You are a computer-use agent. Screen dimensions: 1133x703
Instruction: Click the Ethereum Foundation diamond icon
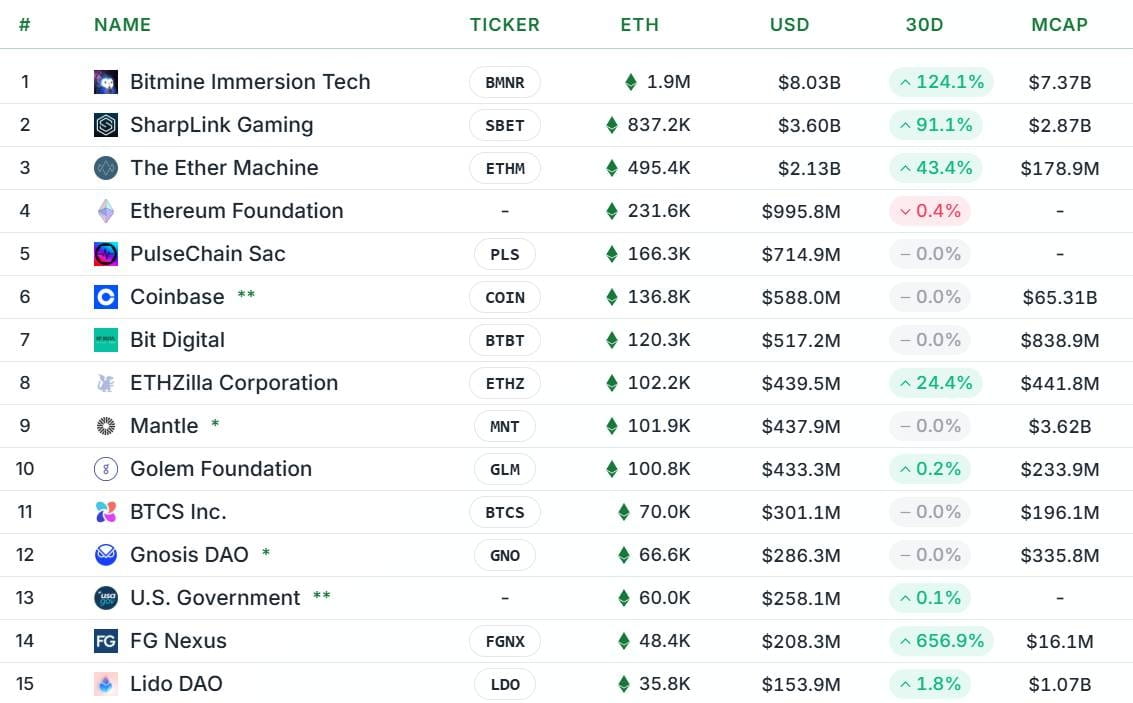pos(106,211)
